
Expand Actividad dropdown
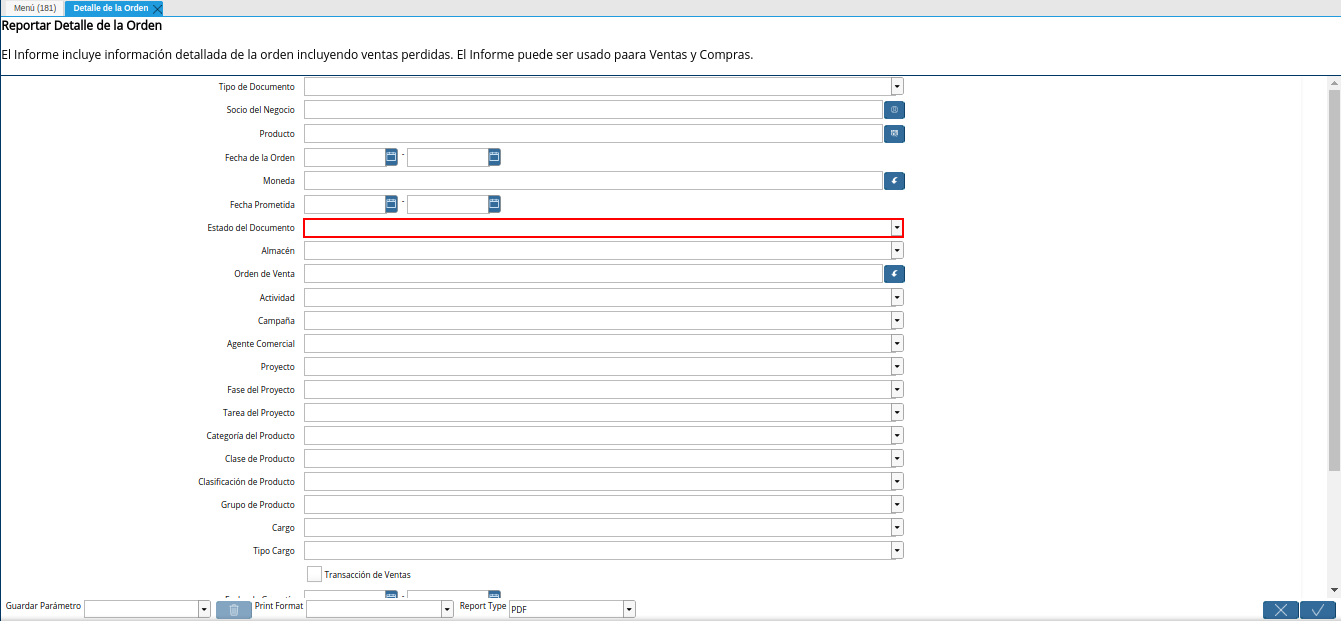(x=897, y=297)
